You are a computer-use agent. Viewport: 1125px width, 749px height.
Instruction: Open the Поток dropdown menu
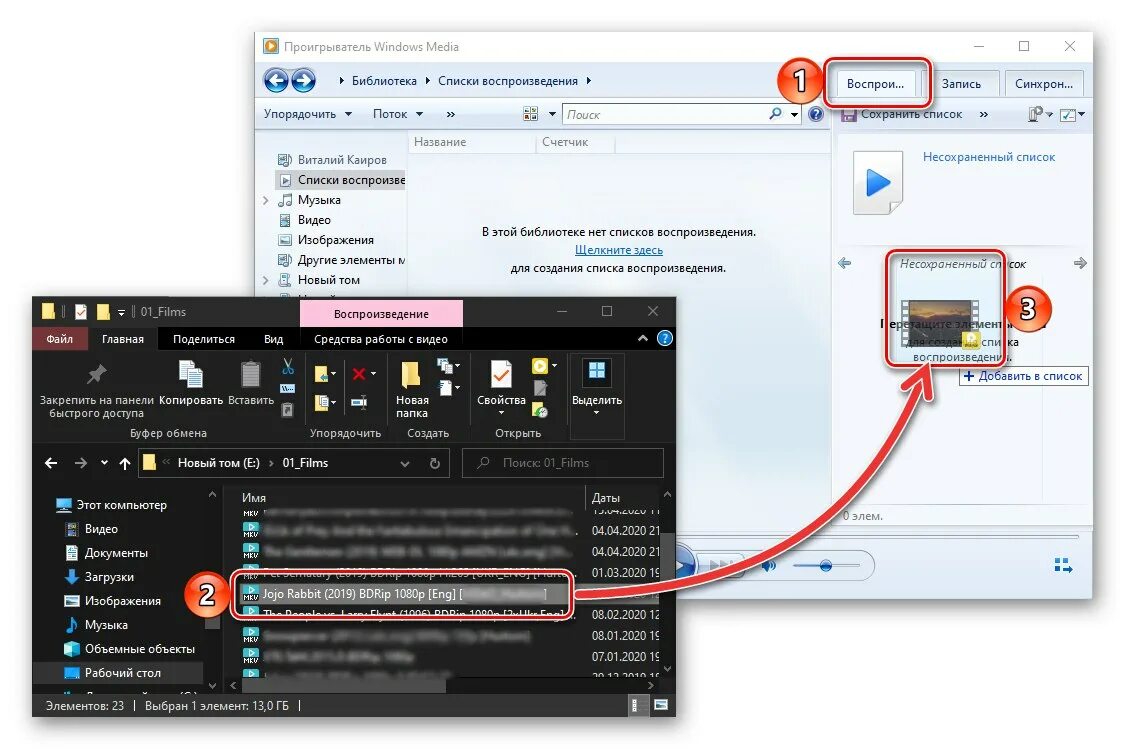[x=397, y=114]
